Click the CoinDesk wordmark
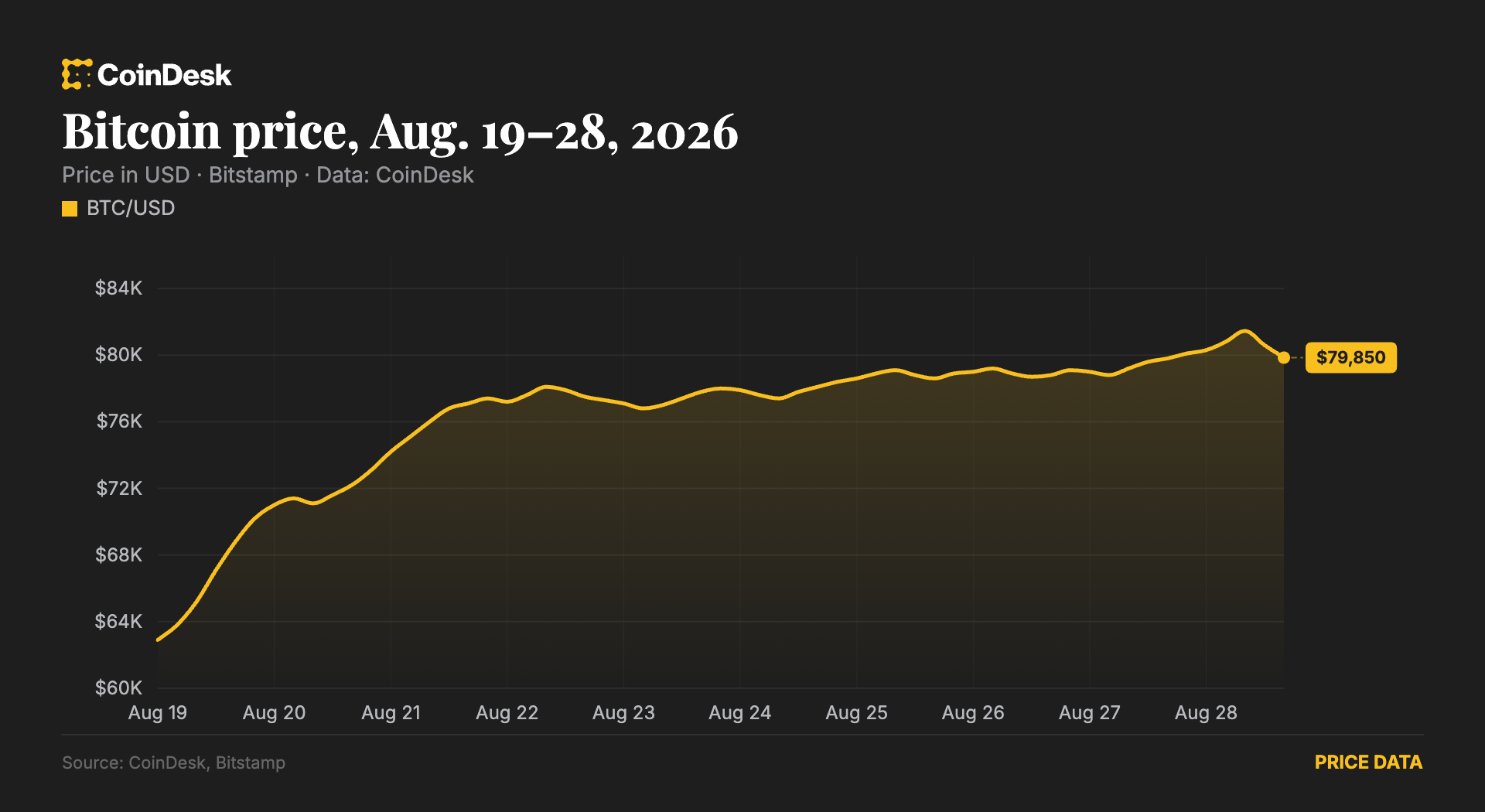1485x812 pixels. 165,75
